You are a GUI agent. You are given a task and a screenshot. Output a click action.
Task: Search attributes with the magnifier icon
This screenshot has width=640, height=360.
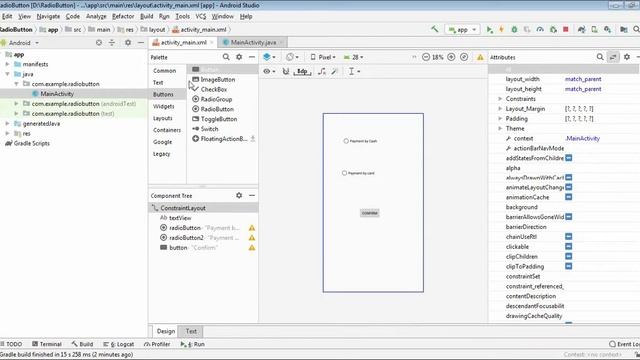coord(600,57)
